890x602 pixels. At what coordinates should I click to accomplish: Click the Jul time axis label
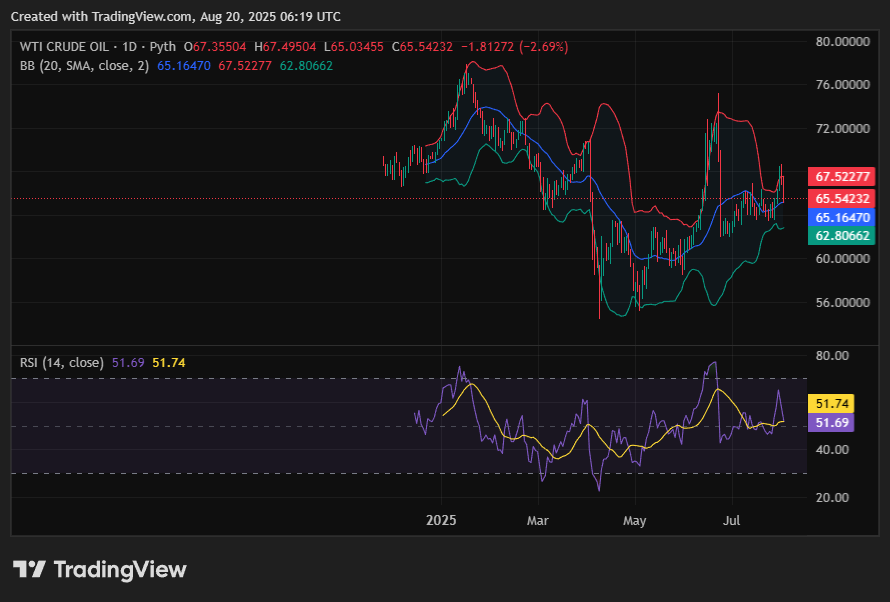[732, 521]
